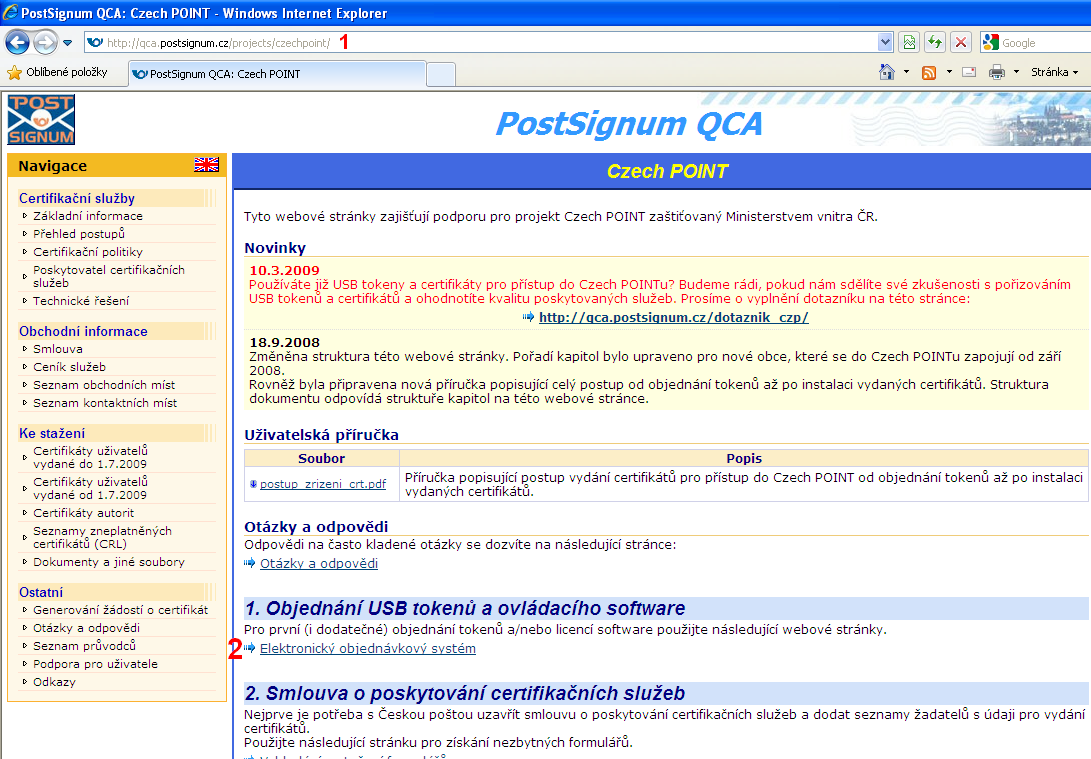The width and height of the screenshot is (1091, 759).
Task: Expand the Print options dropdown arrow
Action: [1016, 72]
